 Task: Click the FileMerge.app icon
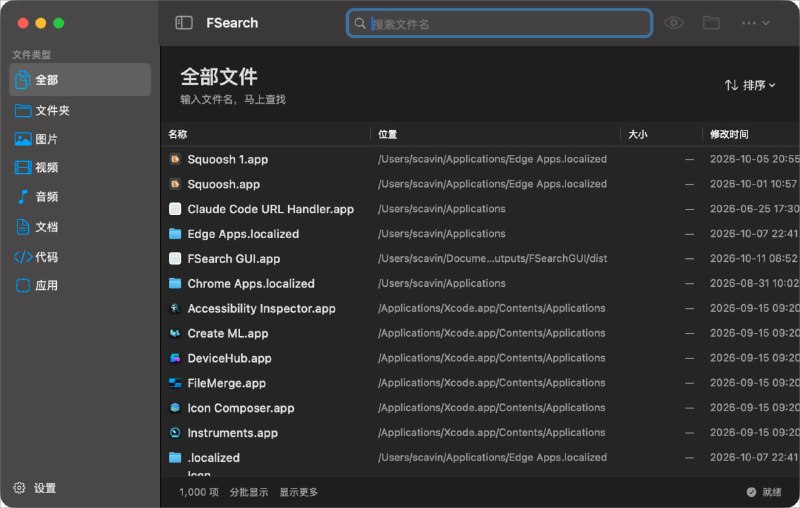[x=175, y=383]
